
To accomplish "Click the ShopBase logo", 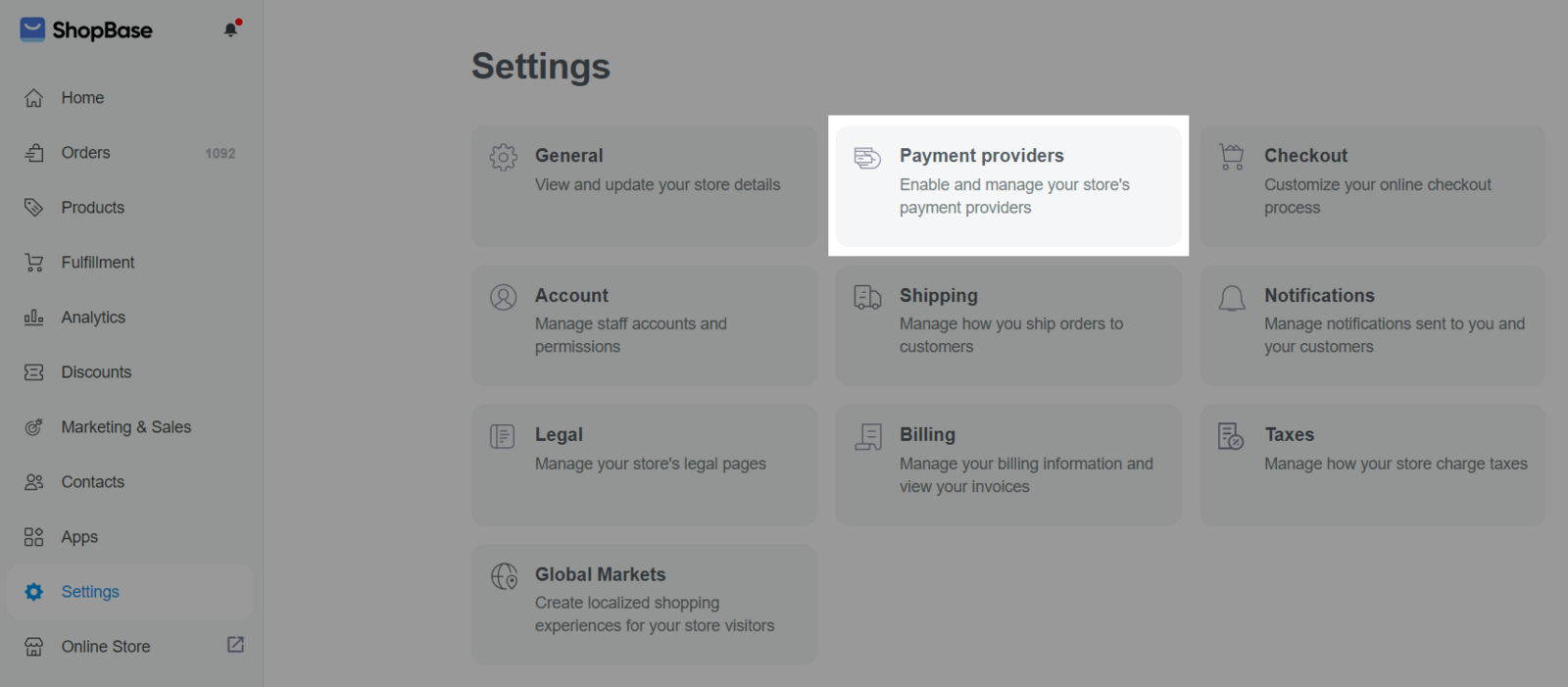I will (86, 30).
